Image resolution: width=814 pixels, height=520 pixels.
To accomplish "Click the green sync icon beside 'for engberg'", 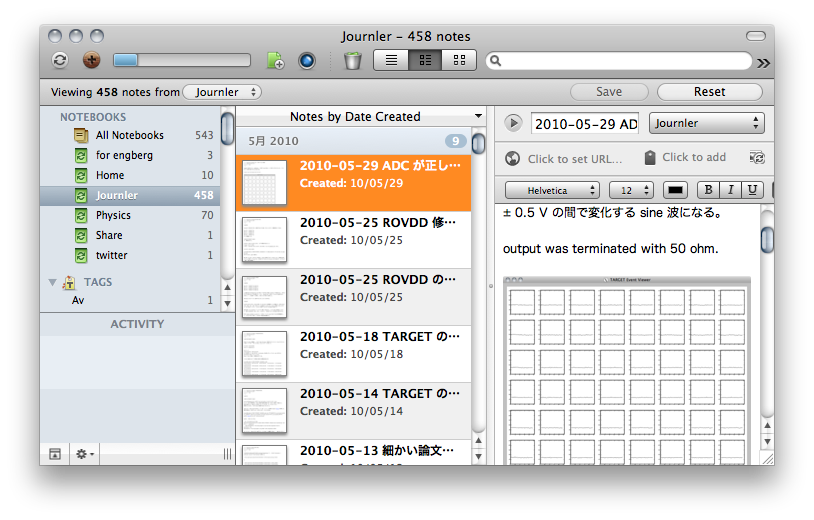I will (81, 156).
